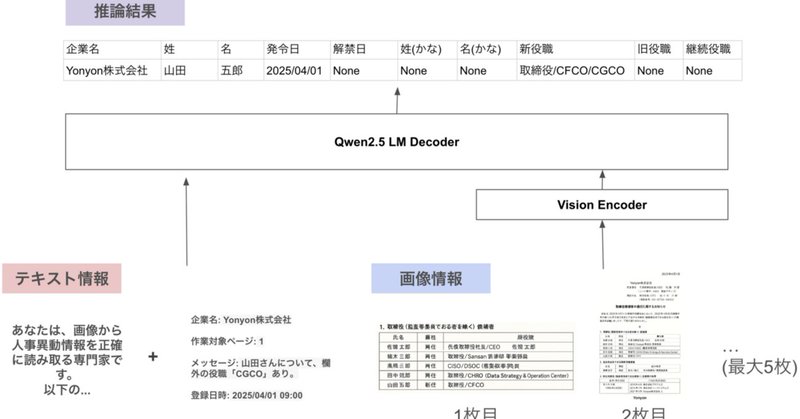Click the None value under 旧役職
The width and height of the screenshot is (800, 419).
(659, 70)
